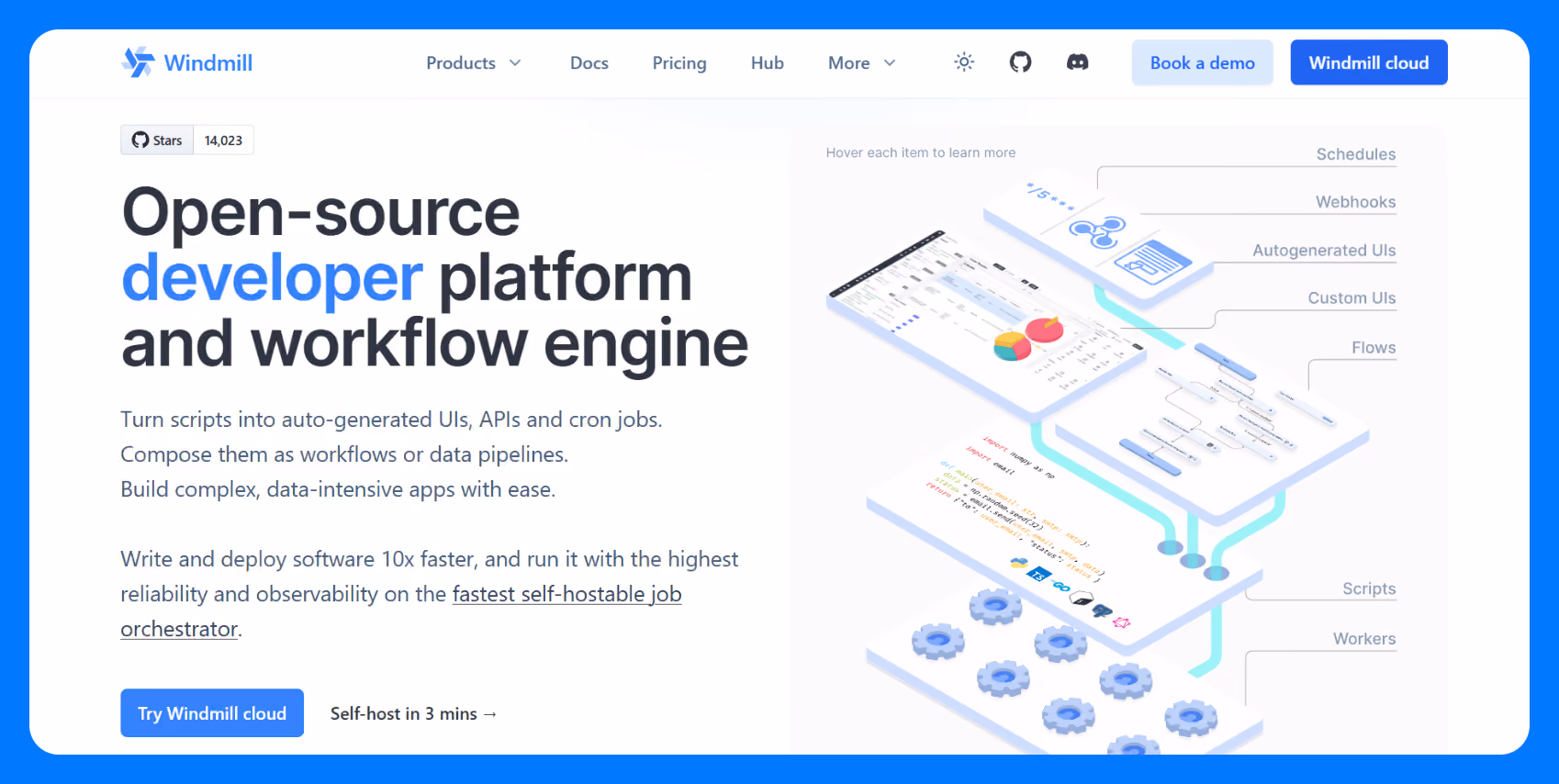Click the 'Open-source' headline text
This screenshot has height=784, width=1559.
click(321, 212)
